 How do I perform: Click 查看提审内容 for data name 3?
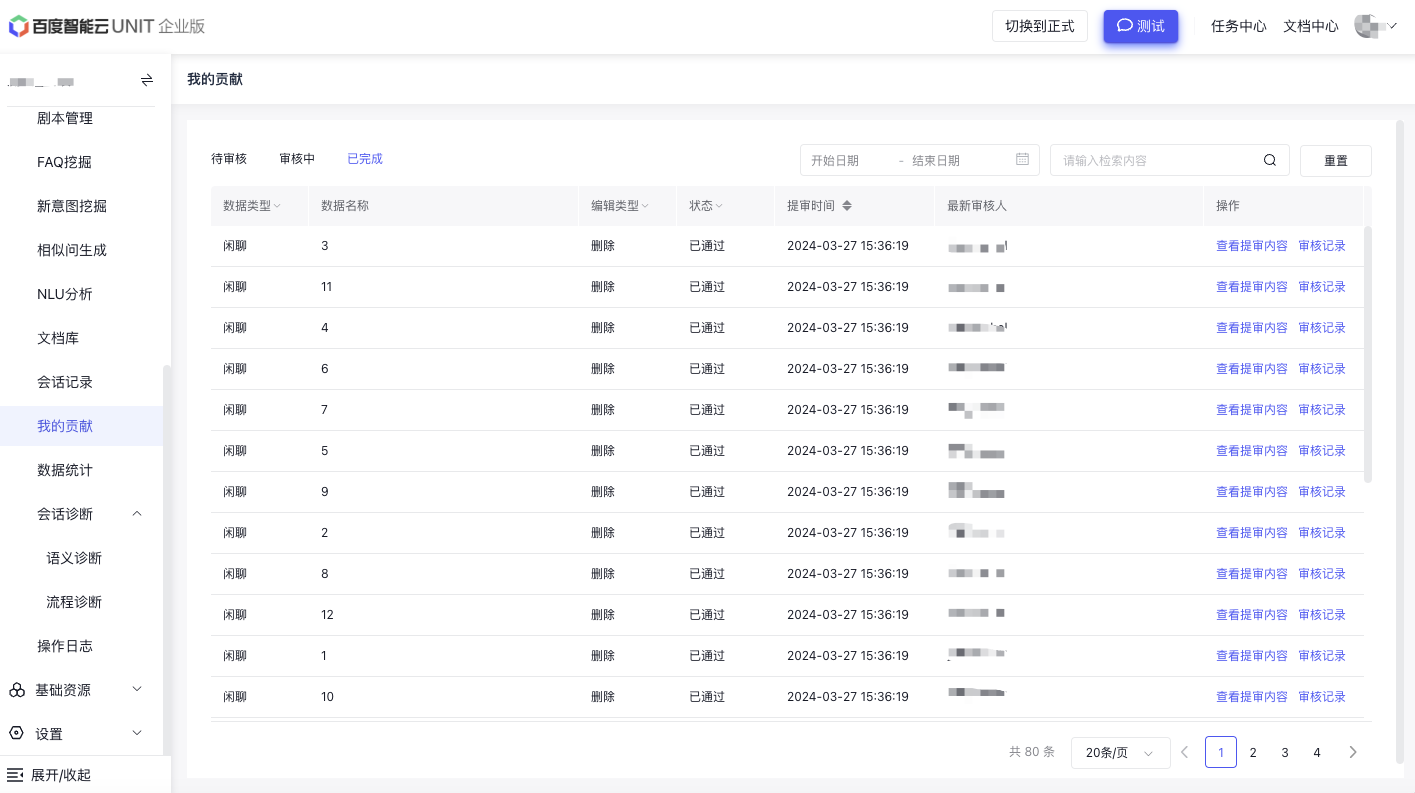pyautogui.click(x=1252, y=246)
